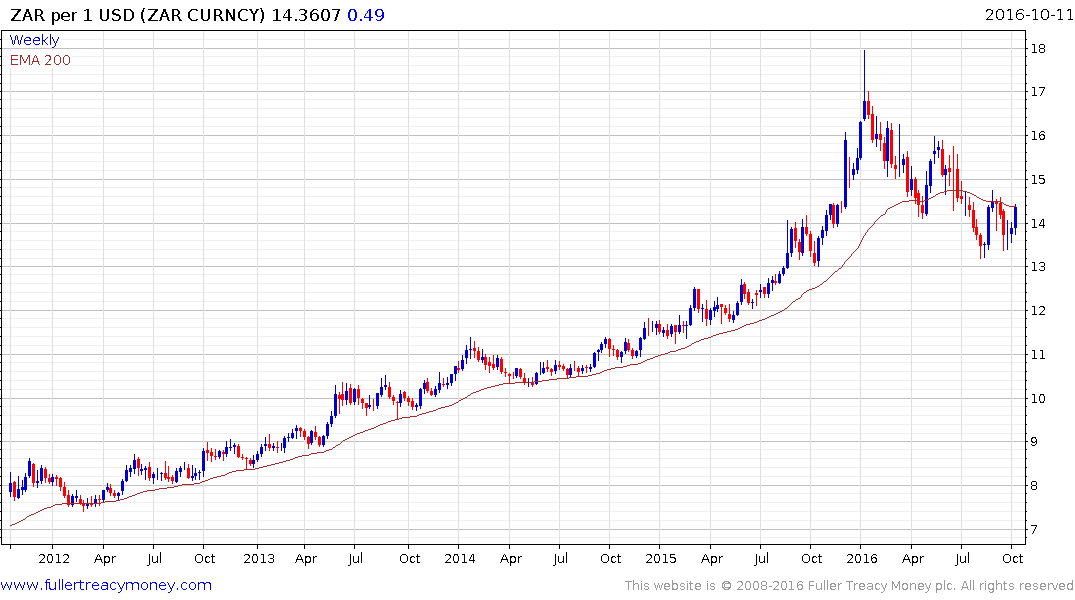Click the 2012 x-axis label
Viewport: 1075px width, 600px height.
54,558
